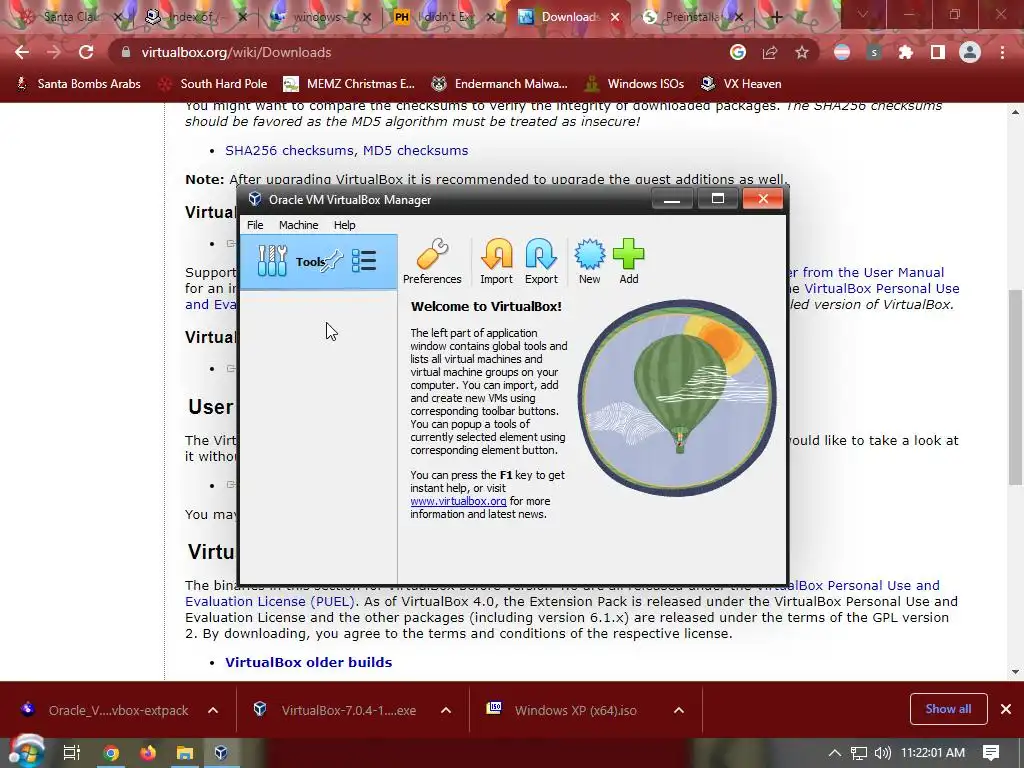Select the Tools item in VirtualBox sidebar
Viewport: 1024px width, 768px height.
coord(318,262)
